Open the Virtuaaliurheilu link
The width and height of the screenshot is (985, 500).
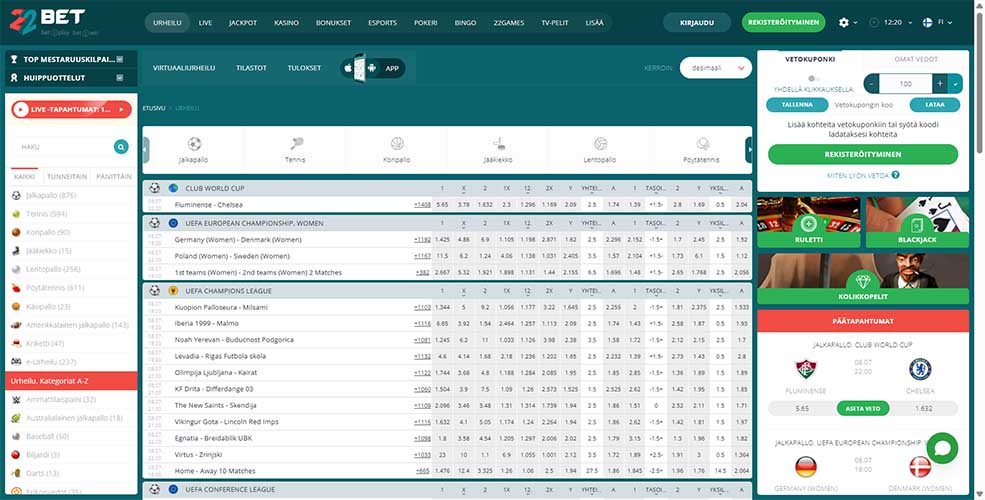(x=184, y=68)
